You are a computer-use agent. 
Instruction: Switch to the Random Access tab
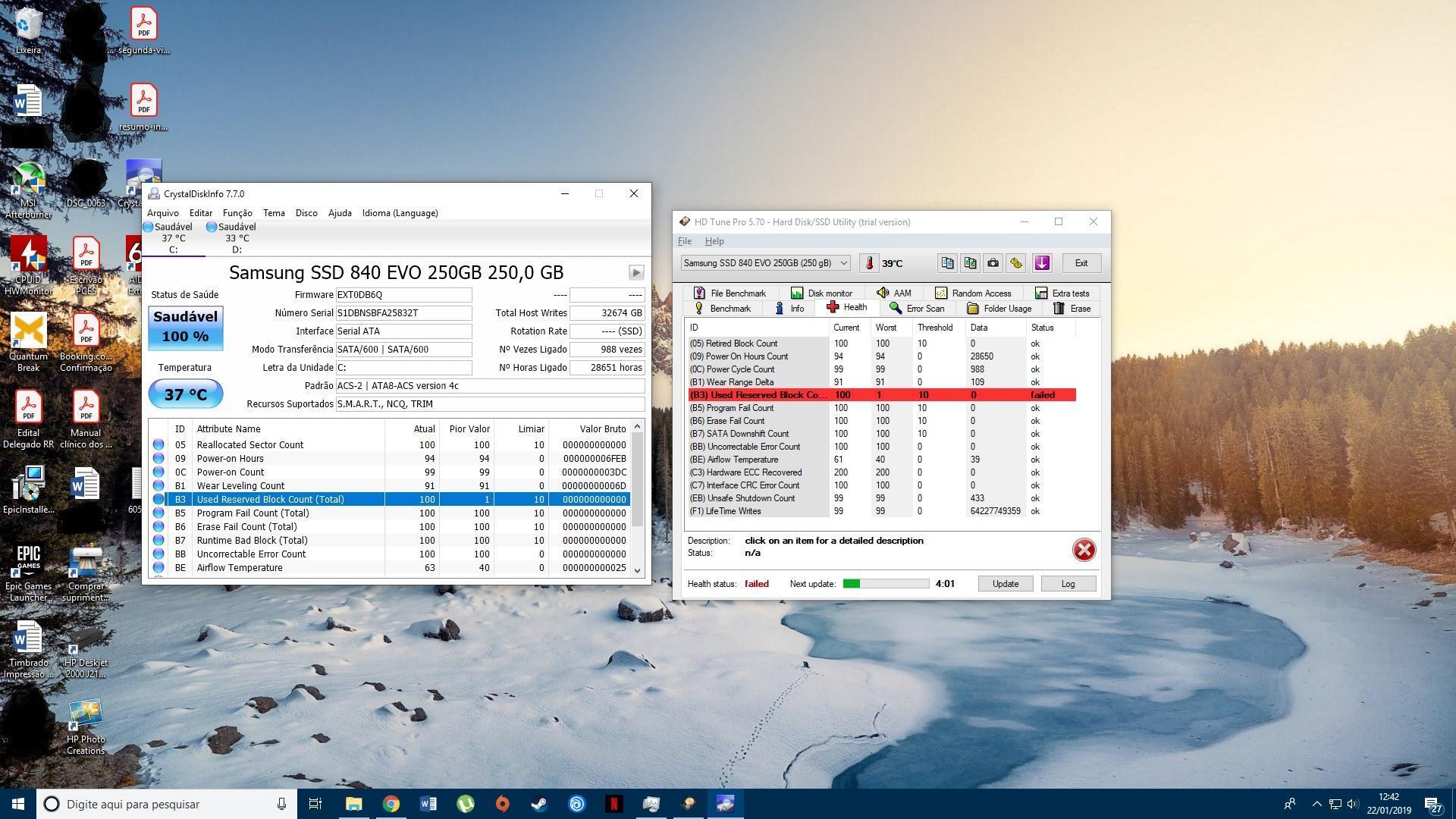(x=973, y=293)
